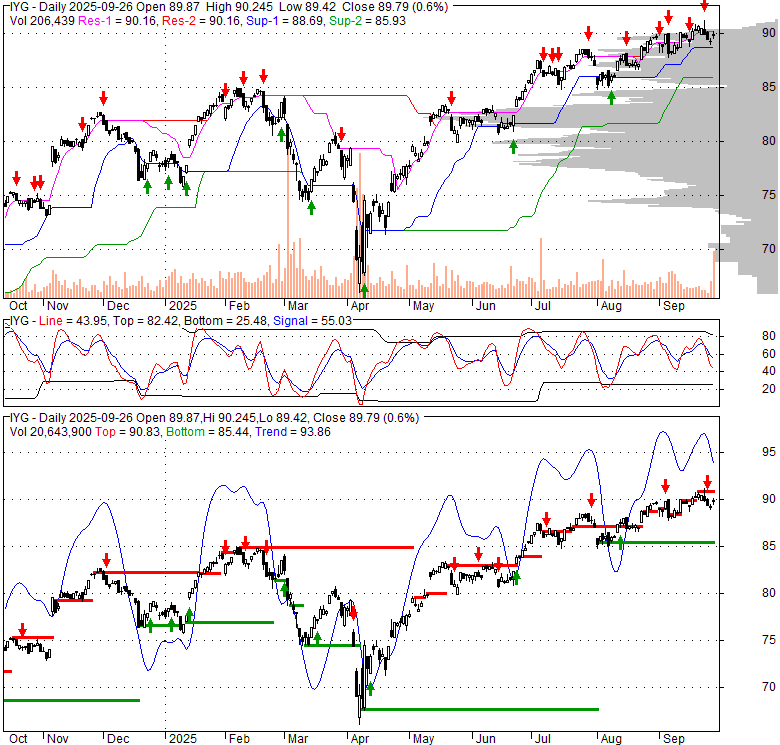780x745 pixels.
Task: Click the 85 price label on top chart
Action: (x=769, y=87)
